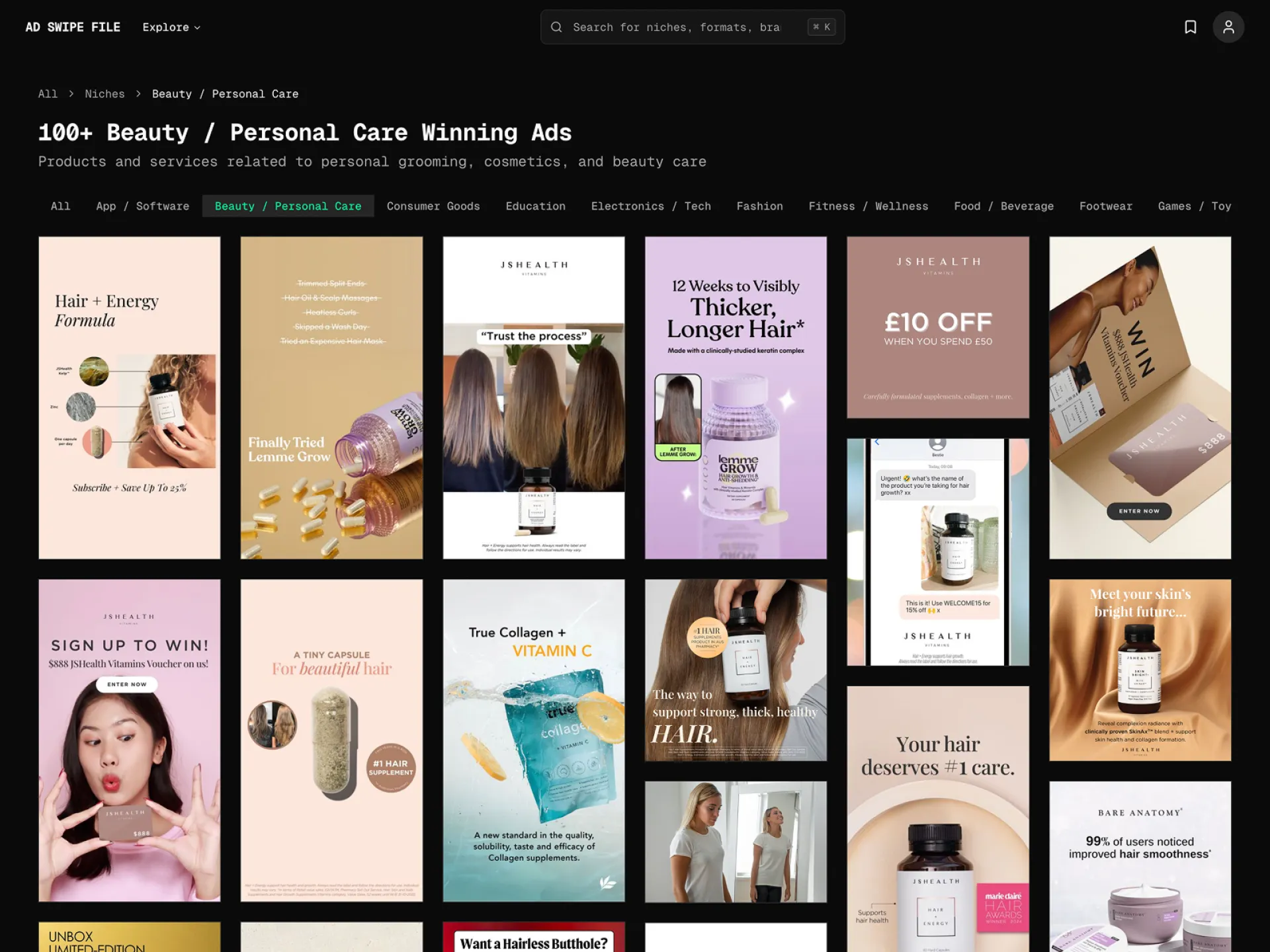The image size is (1270, 952).
Task: Select the Consumer Goods tab
Action: (433, 206)
